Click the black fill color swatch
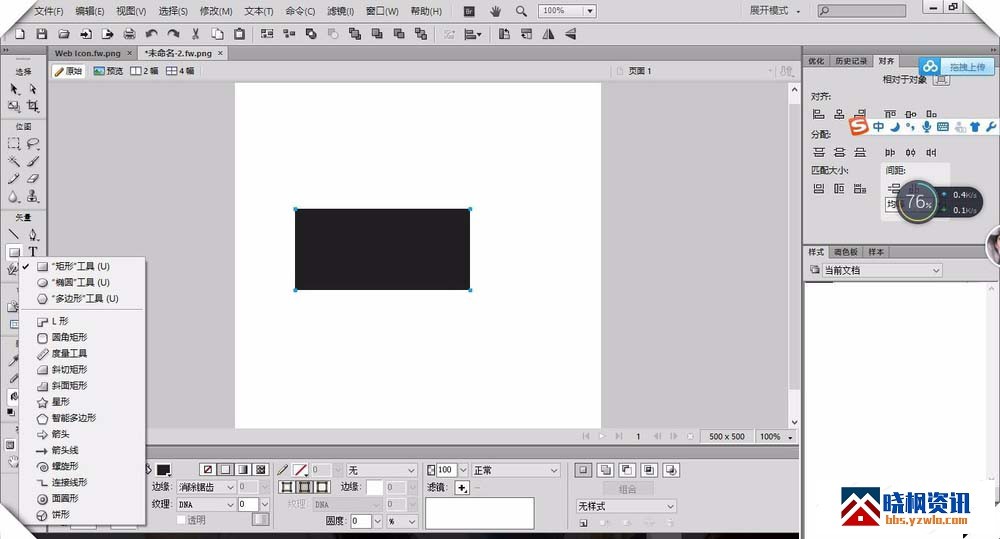Screen dimensions: 1000x539 [x=163, y=470]
